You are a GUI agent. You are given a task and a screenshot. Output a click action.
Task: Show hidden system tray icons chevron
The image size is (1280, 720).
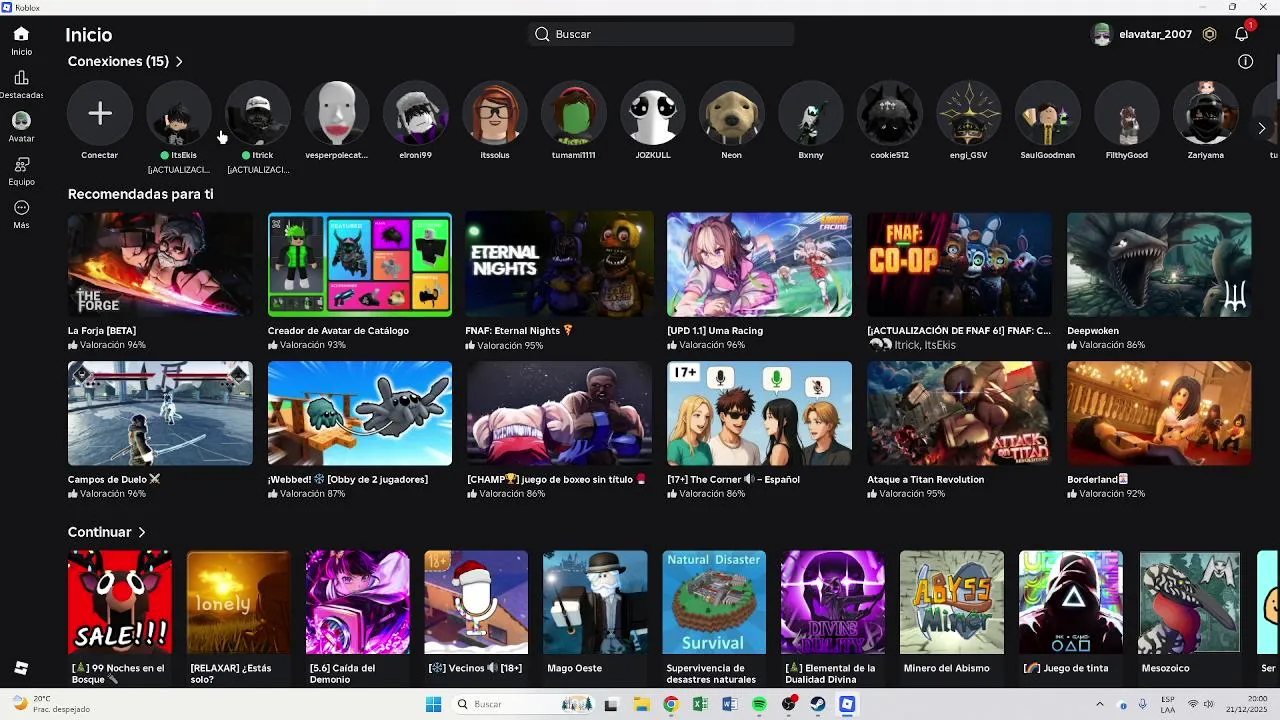(1100, 704)
